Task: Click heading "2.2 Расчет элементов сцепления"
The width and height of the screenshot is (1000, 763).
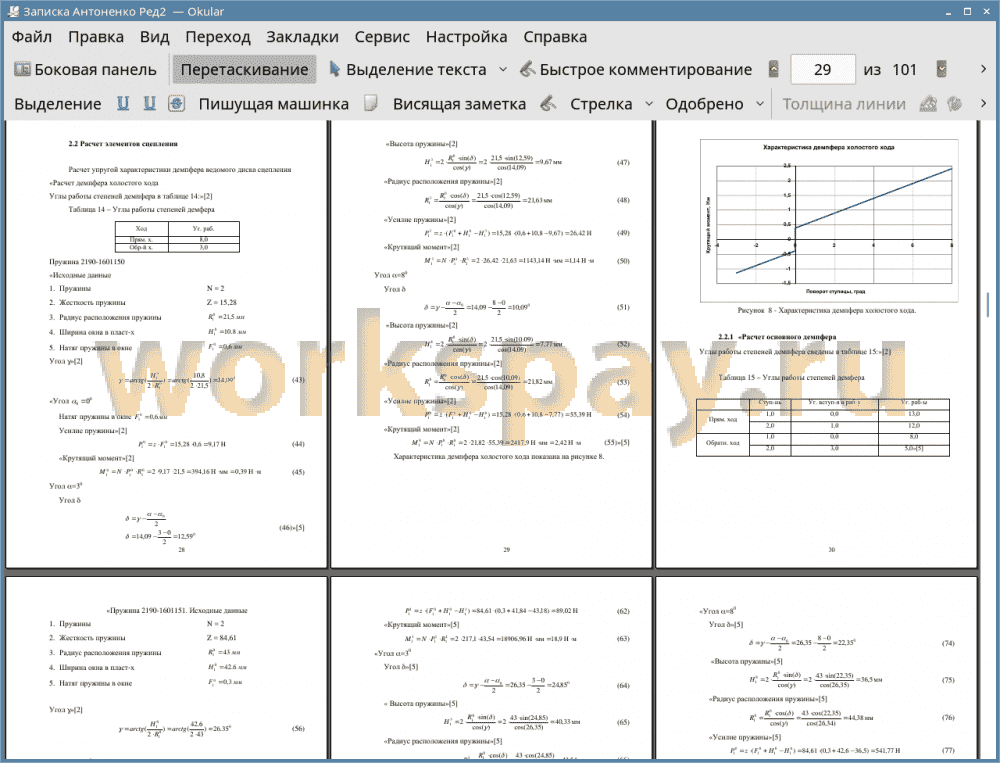Action: point(123,144)
